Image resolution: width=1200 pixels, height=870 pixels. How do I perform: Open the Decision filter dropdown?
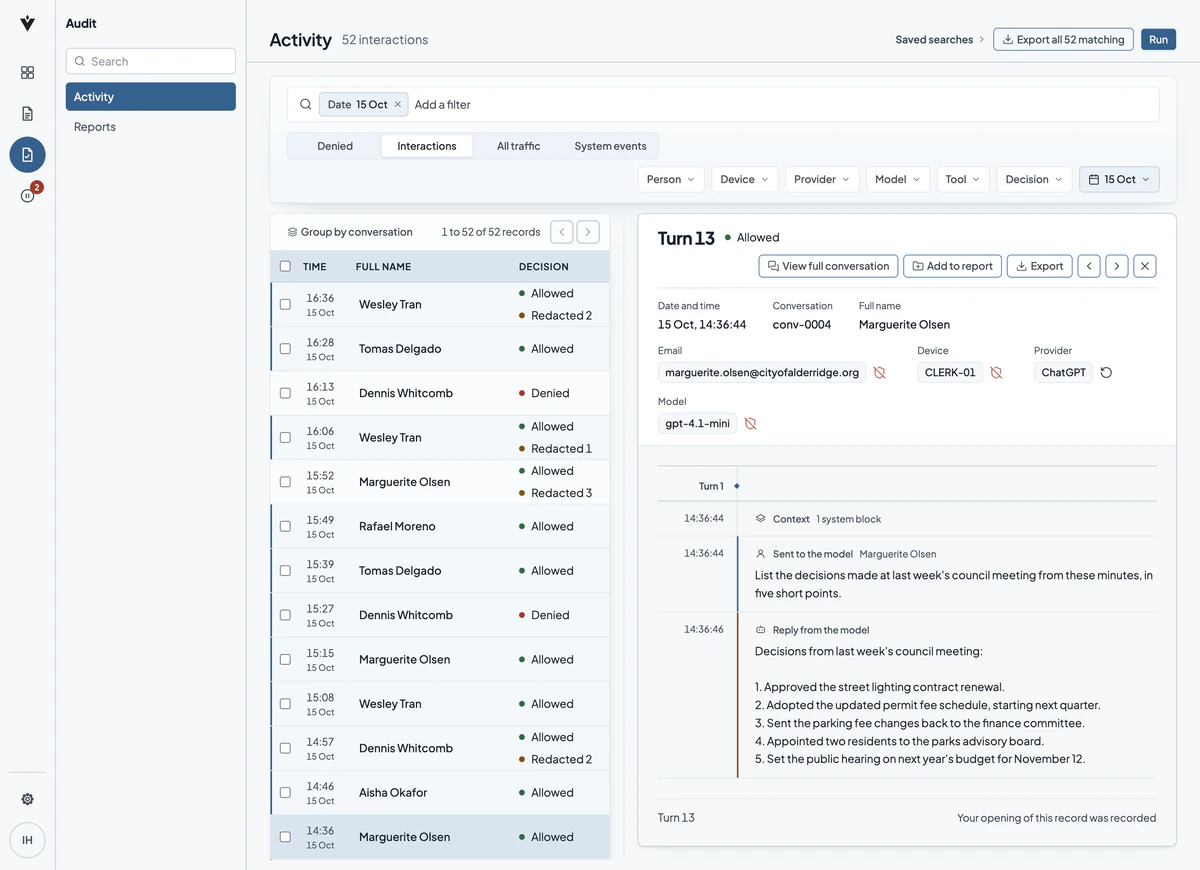click(1034, 179)
